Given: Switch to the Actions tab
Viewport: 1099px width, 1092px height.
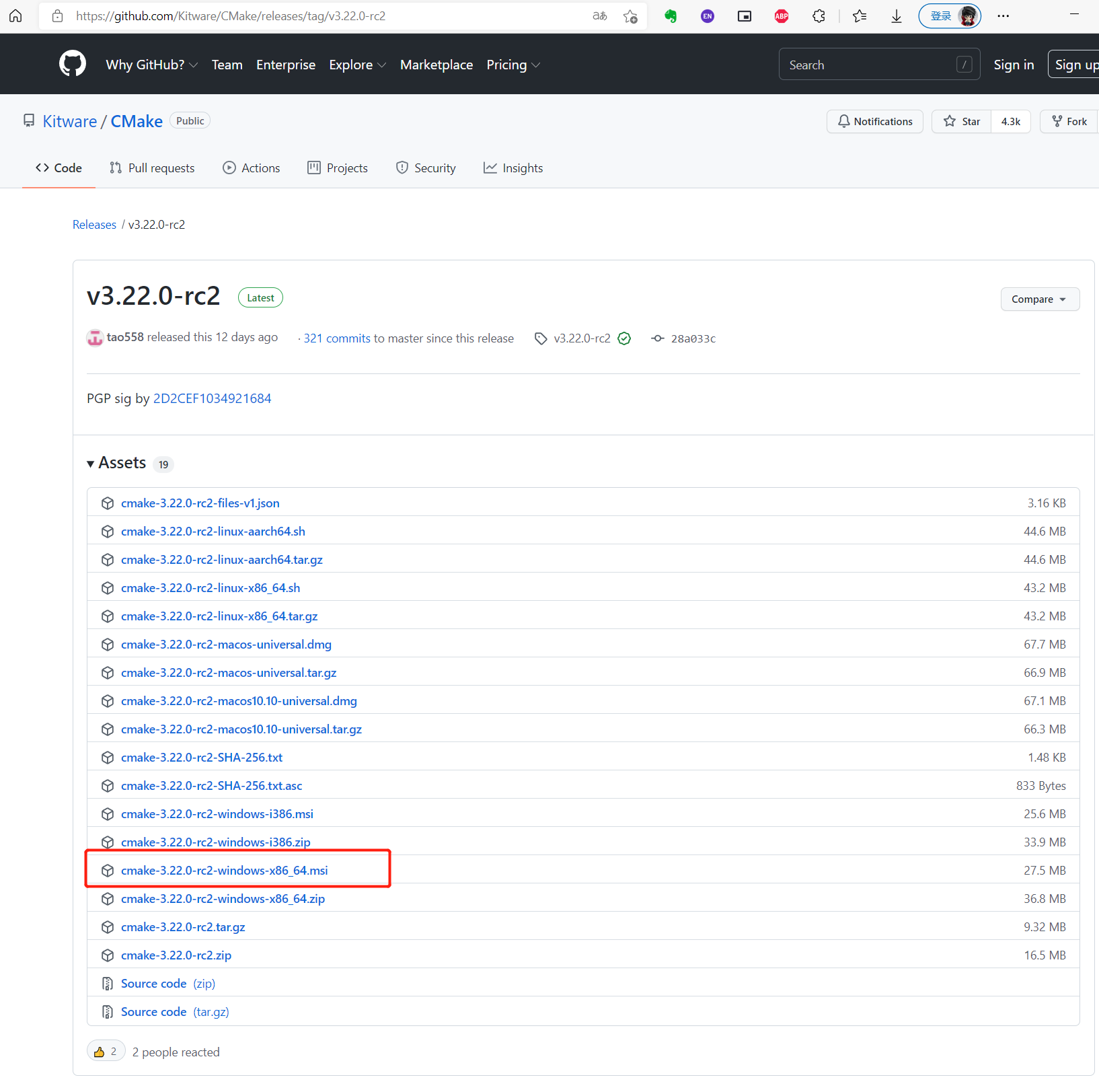Looking at the screenshot, I should click(252, 168).
